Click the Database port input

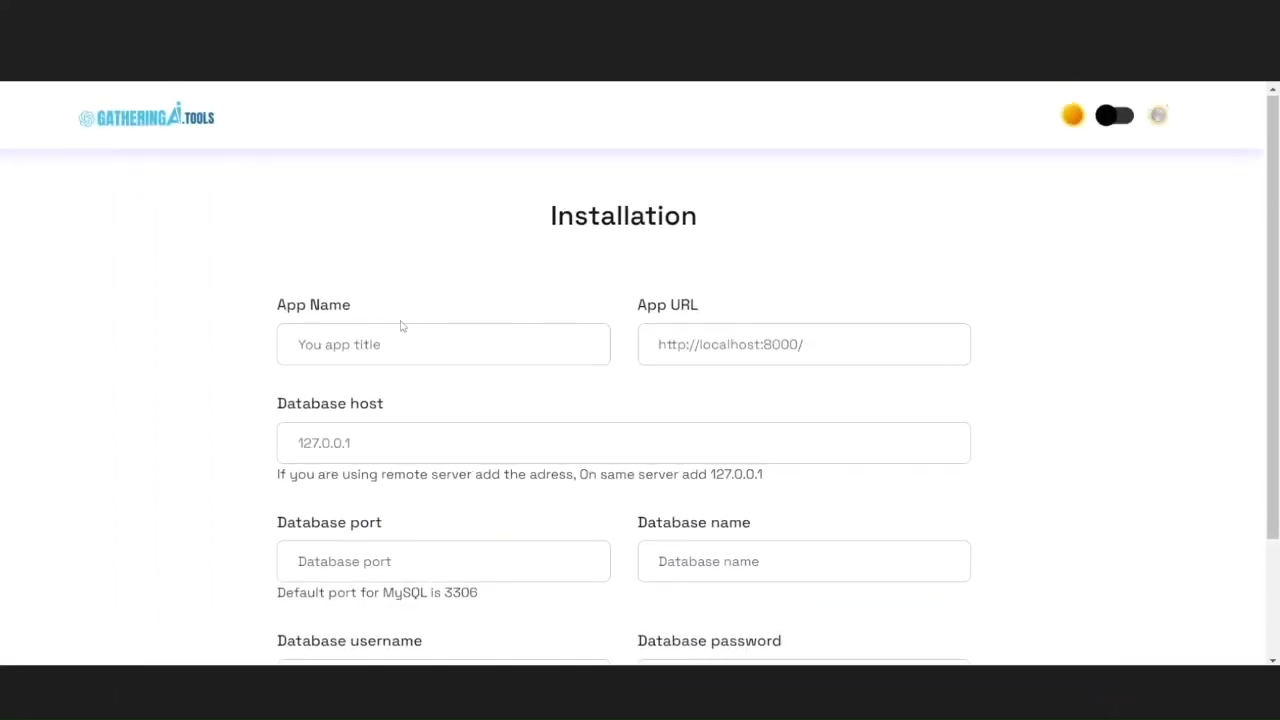click(x=443, y=562)
